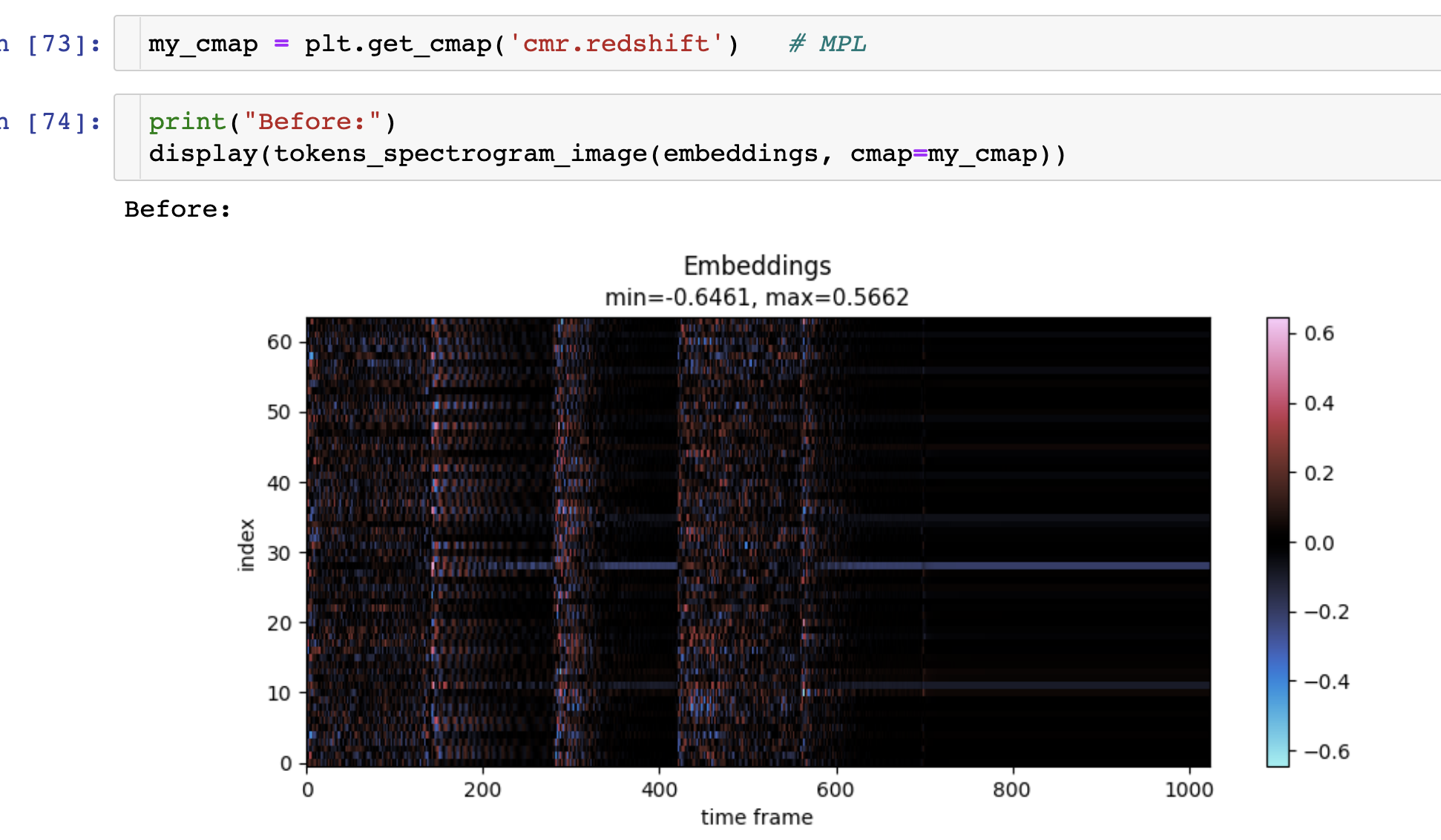
Task: Click the 10 y-axis tick label
Action: [279, 693]
